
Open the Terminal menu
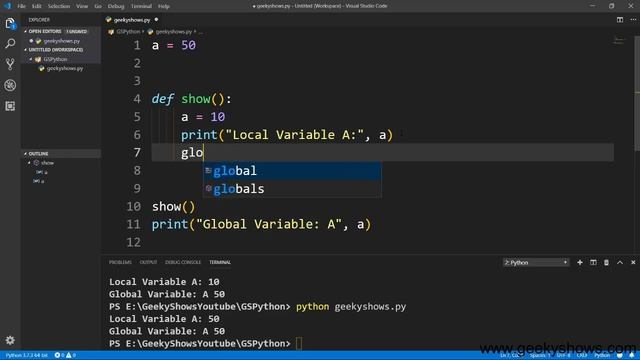coord(141,6)
